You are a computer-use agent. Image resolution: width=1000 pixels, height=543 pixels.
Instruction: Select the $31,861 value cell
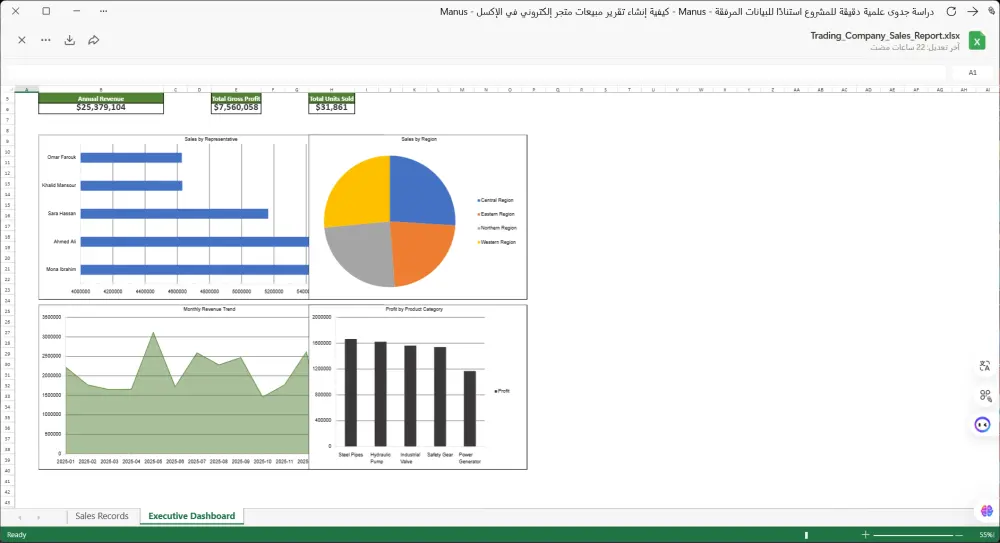pos(331,108)
